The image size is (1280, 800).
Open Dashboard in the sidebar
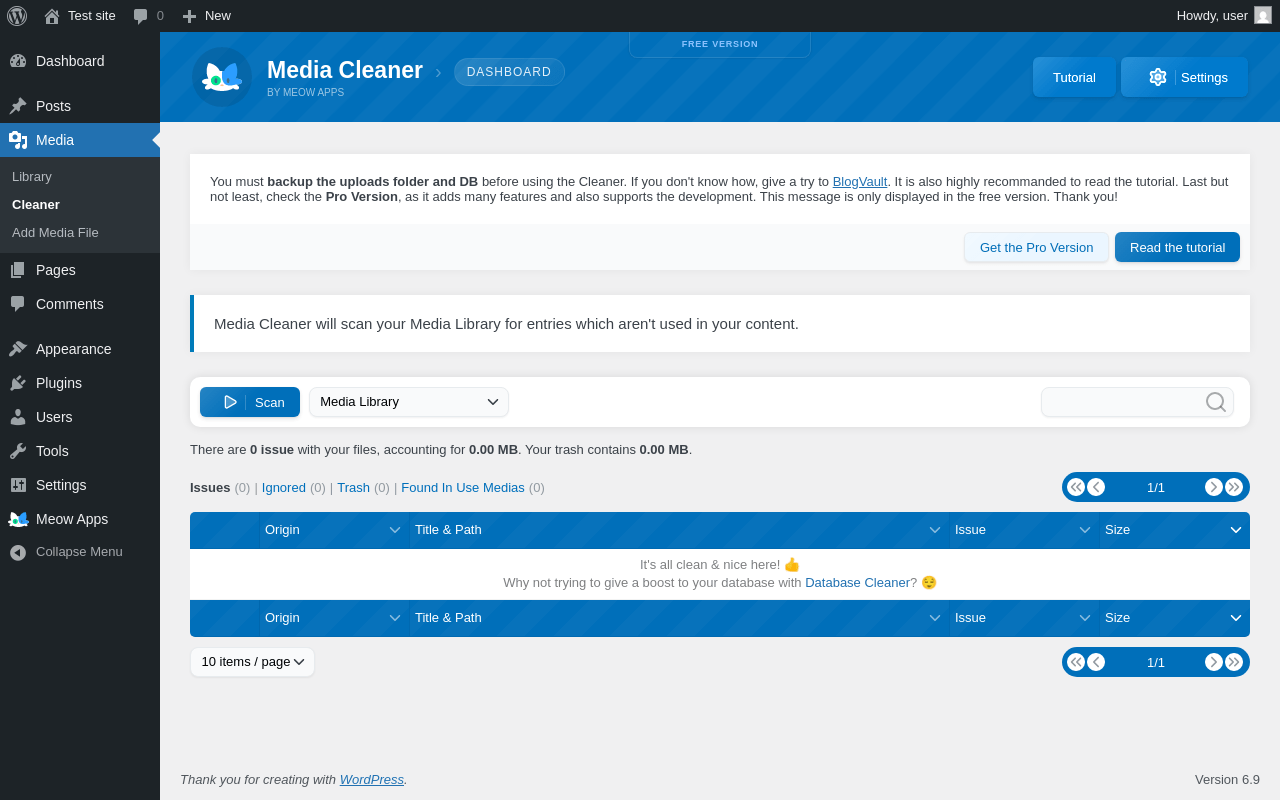point(80,61)
